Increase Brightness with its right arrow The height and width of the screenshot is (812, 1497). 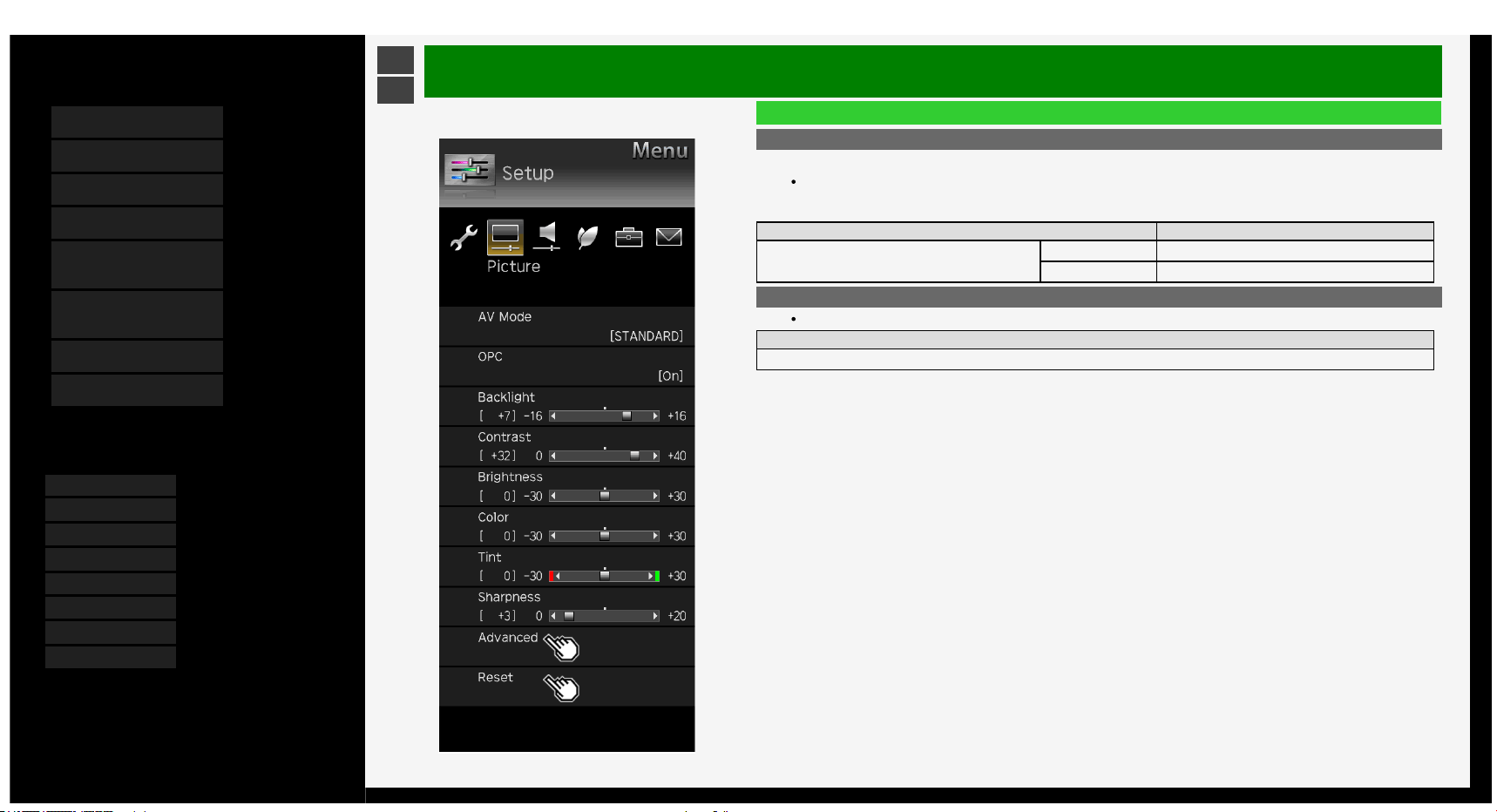click(655, 497)
